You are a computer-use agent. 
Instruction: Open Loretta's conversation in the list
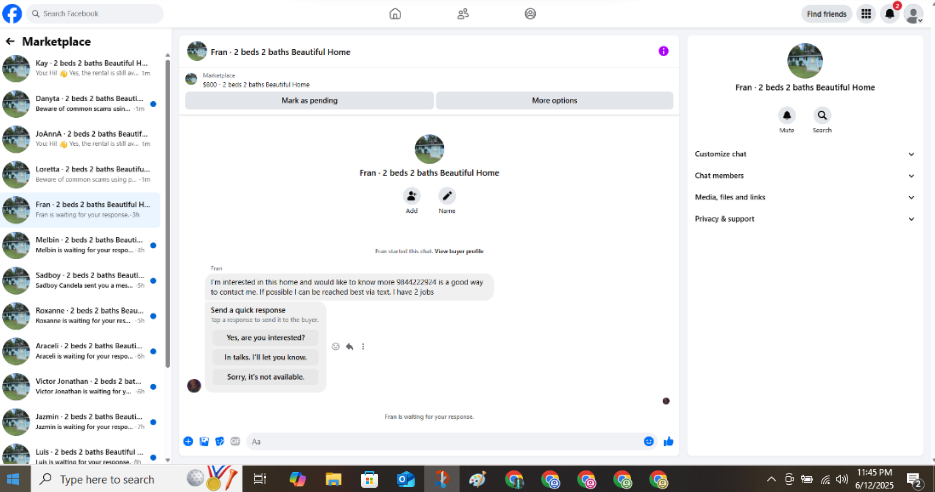pos(81,174)
